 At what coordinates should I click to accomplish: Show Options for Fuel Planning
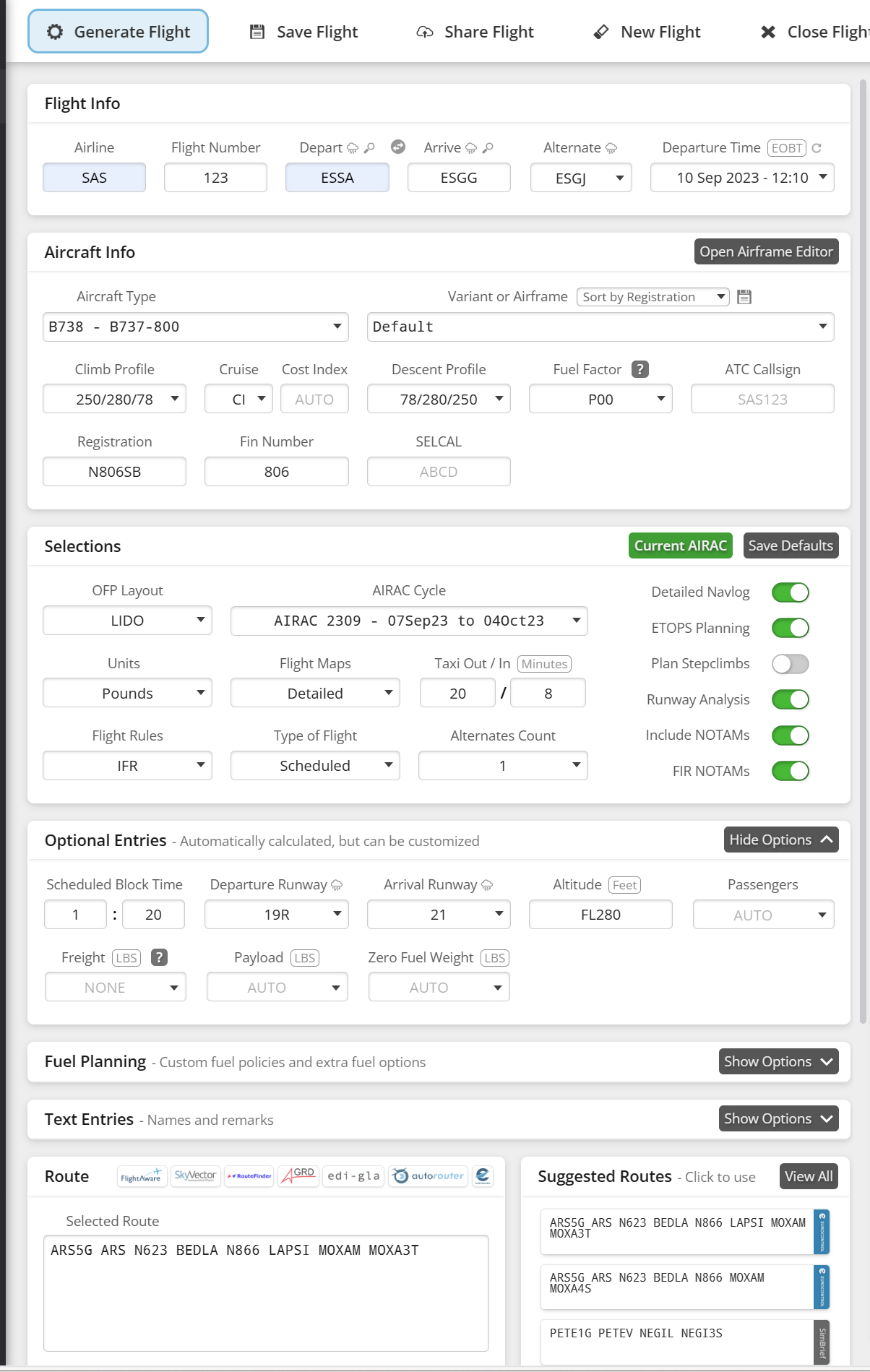[x=778, y=1061]
